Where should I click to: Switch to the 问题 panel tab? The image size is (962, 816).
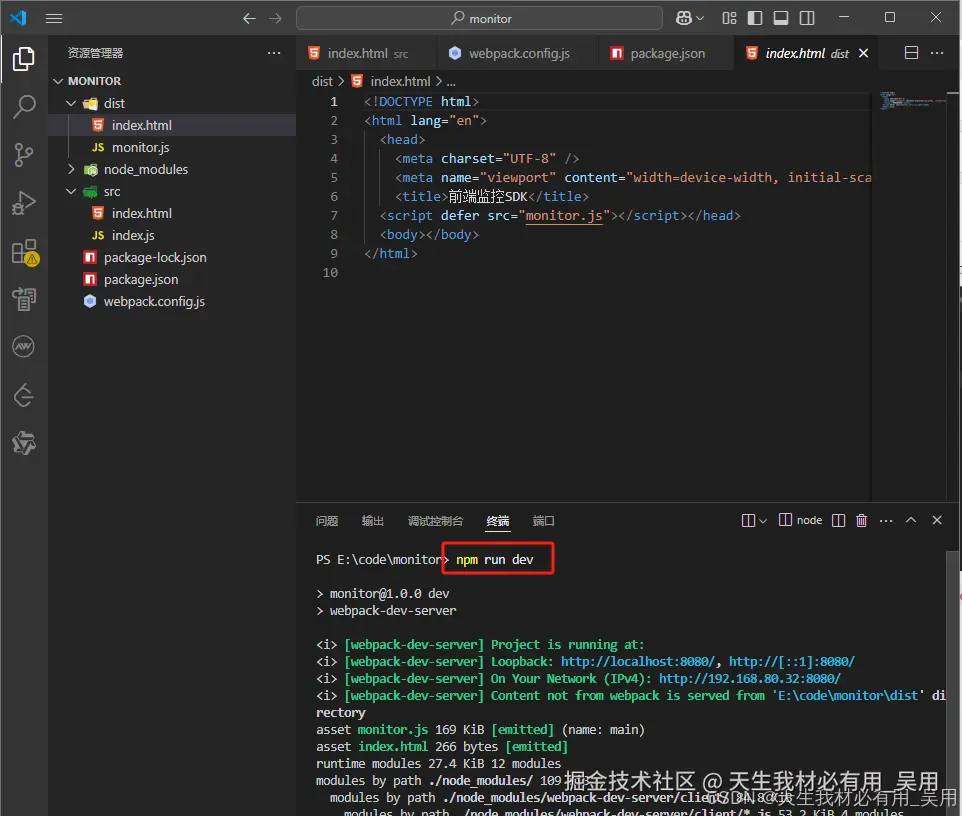327,521
